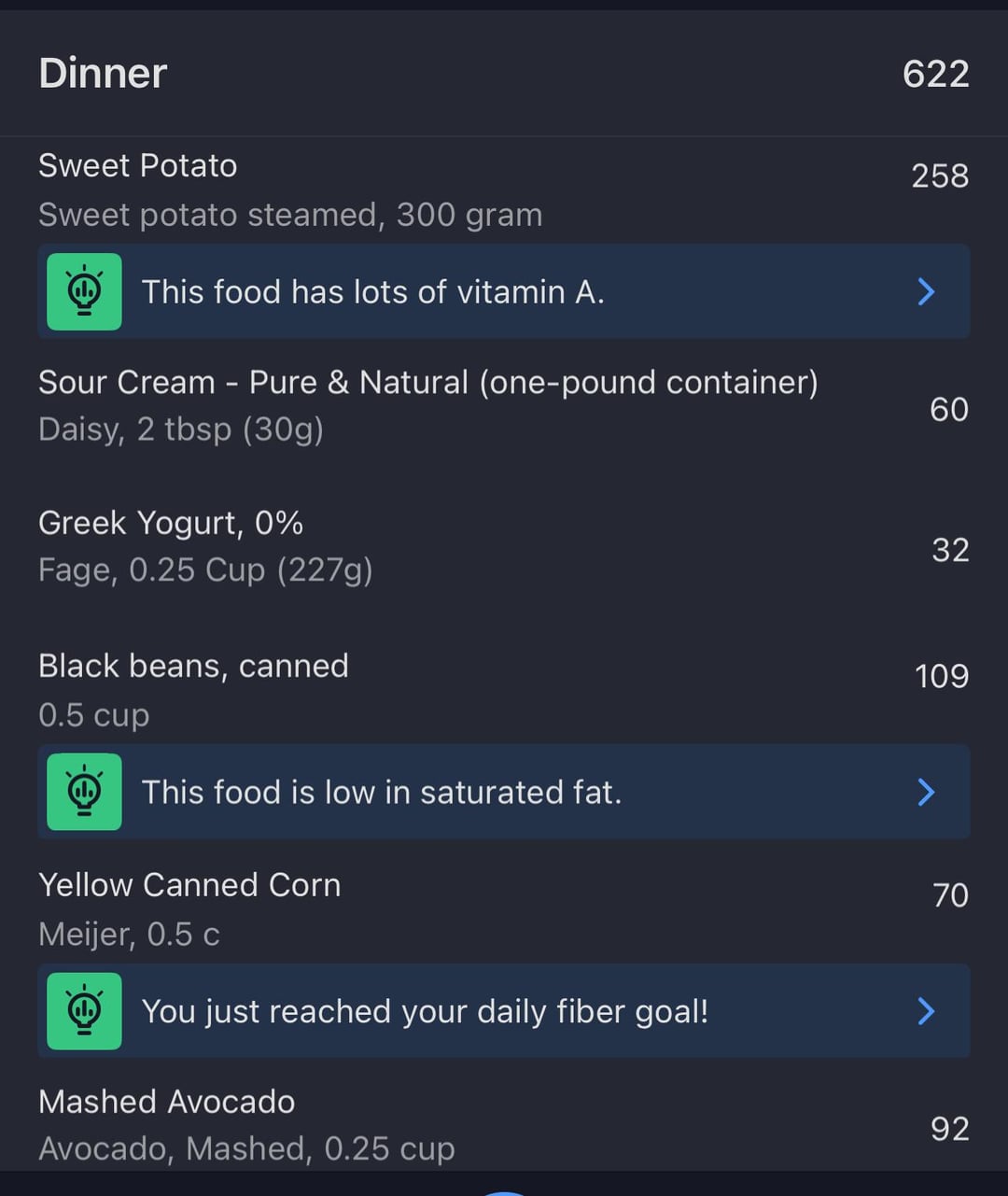Viewport: 1008px width, 1196px height.
Task: Expand the saturated fat insight chevron
Action: tap(926, 792)
